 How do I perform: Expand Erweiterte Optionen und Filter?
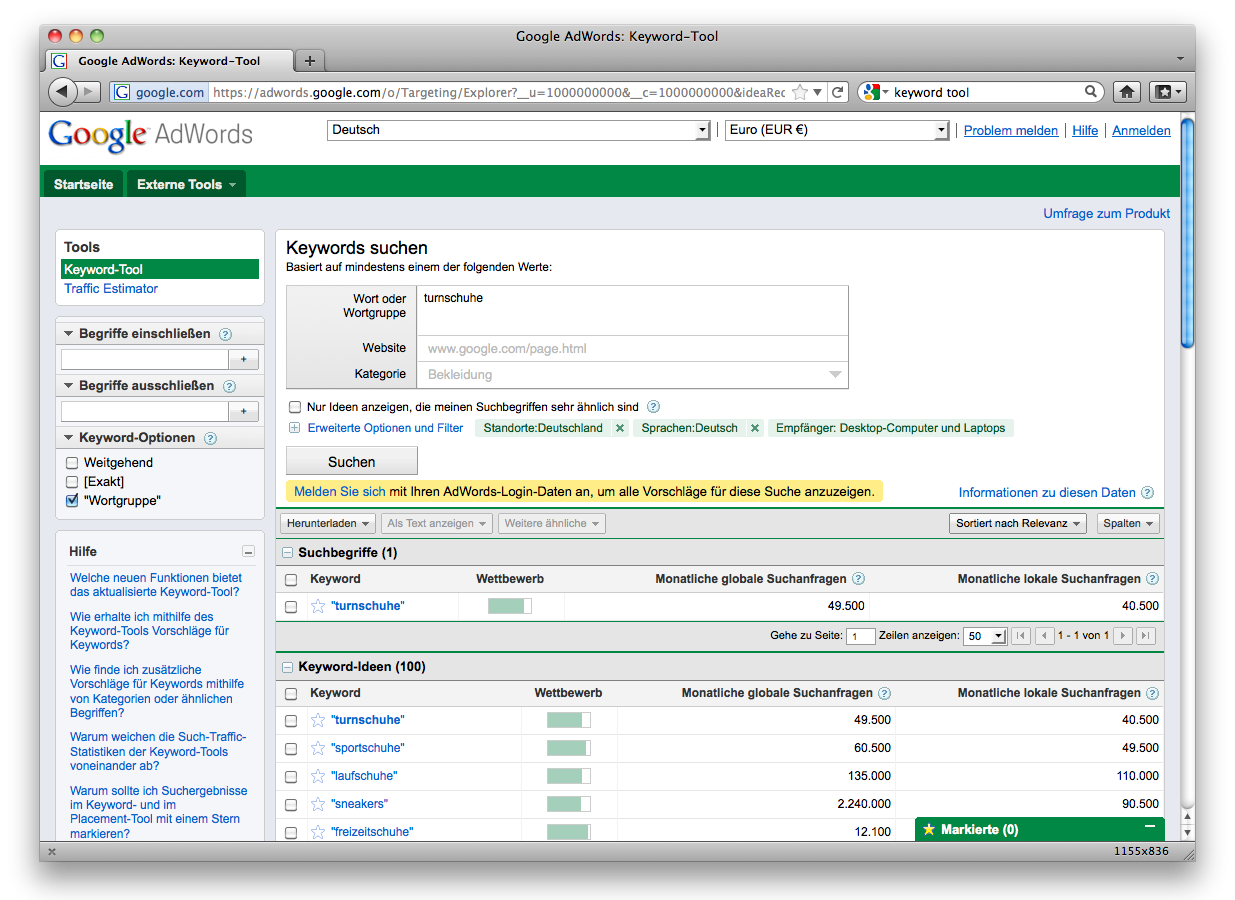[294, 428]
